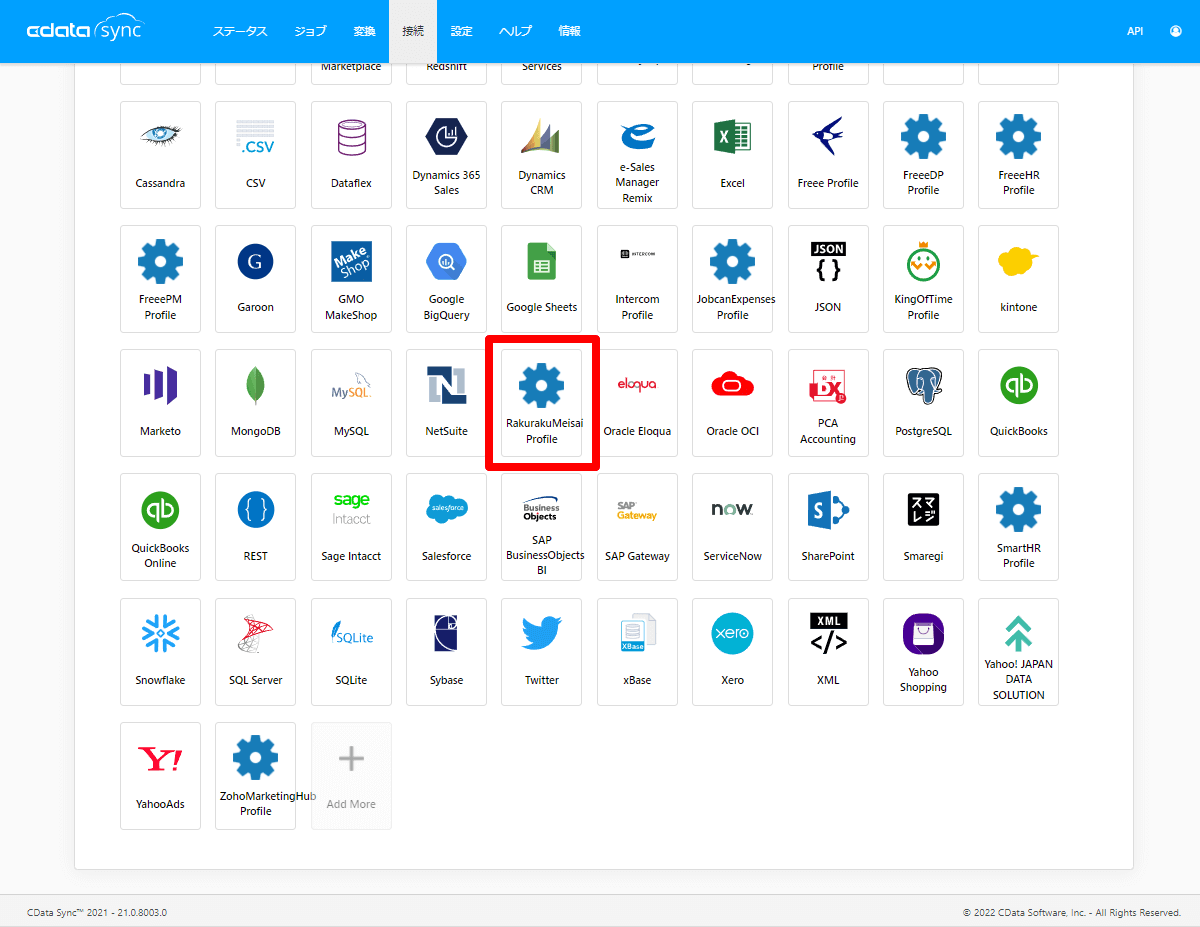This screenshot has height=927, width=1200.
Task: Select the Intercom Profile connector
Action: click(x=637, y=279)
